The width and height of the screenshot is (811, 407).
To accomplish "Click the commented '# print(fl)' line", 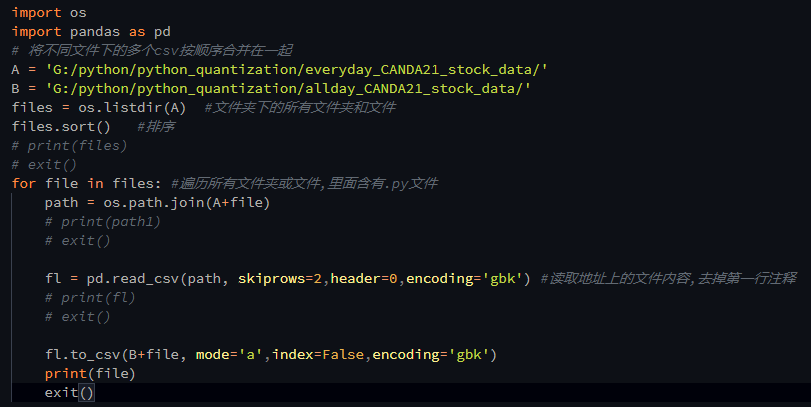I will (x=90, y=297).
